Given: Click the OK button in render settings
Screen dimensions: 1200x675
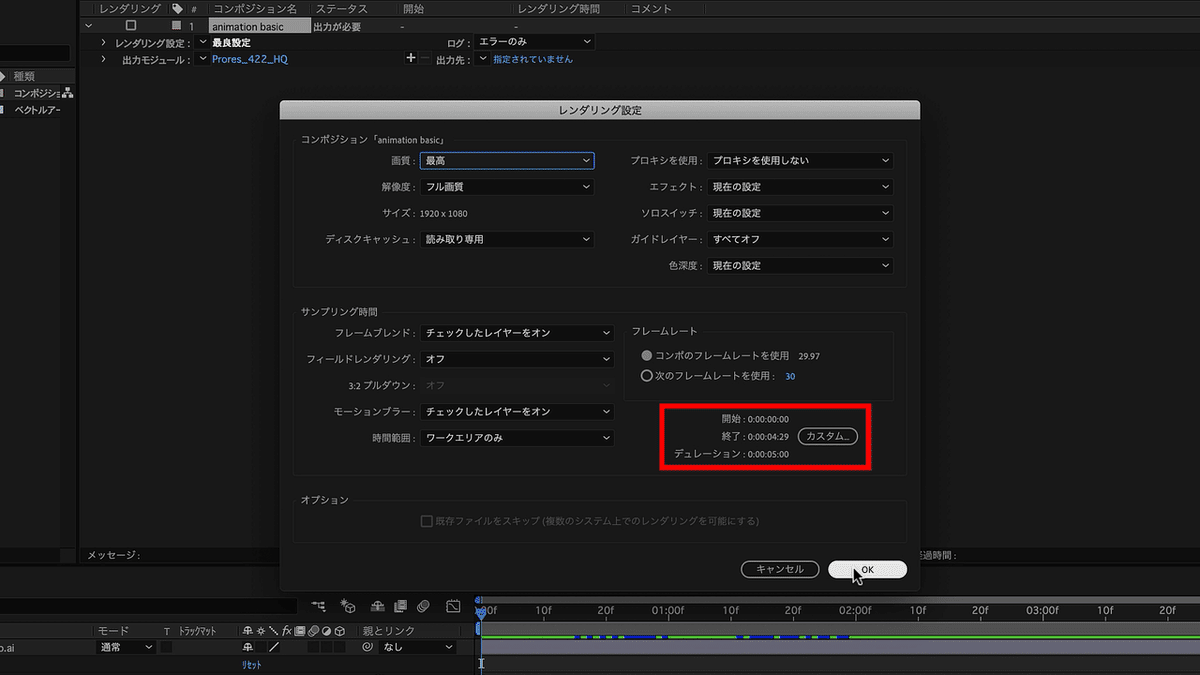Looking at the screenshot, I should [867, 569].
